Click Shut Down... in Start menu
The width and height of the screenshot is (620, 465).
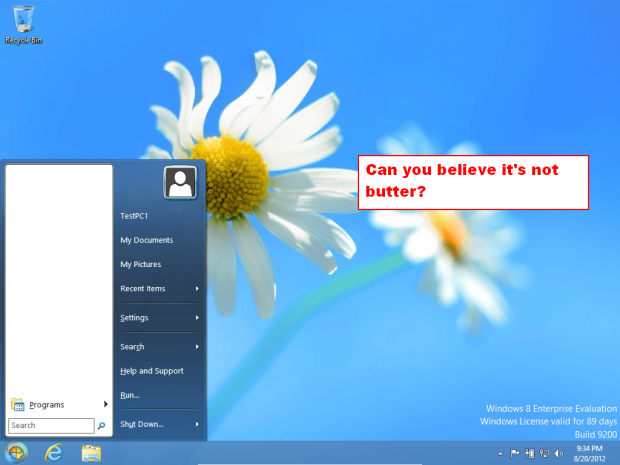(142, 424)
